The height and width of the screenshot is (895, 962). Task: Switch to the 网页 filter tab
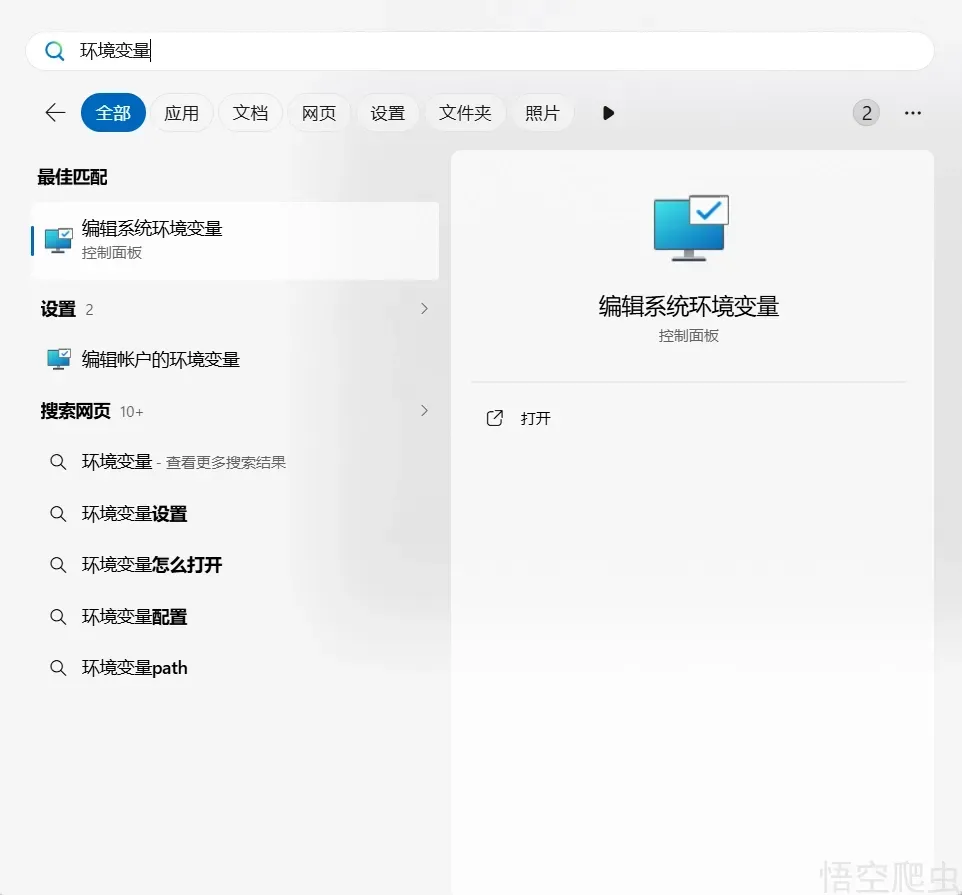coord(318,113)
